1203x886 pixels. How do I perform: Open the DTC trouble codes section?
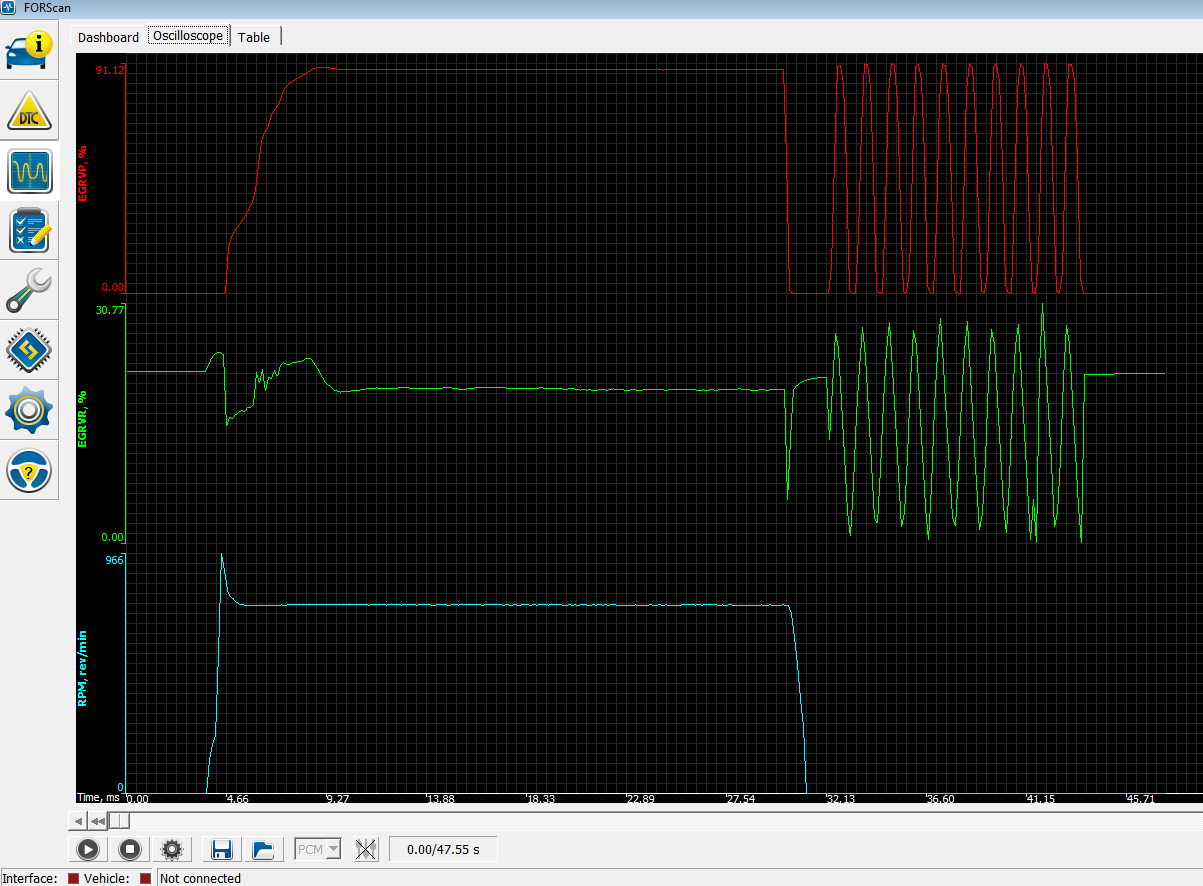tap(28, 111)
